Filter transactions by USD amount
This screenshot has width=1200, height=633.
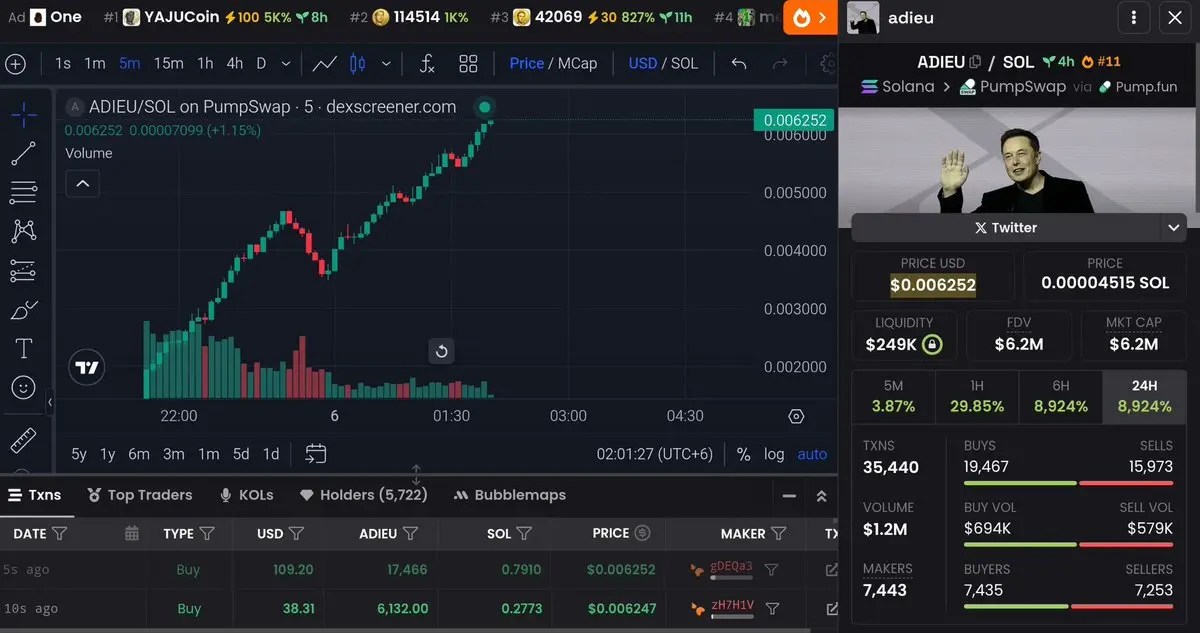click(296, 533)
